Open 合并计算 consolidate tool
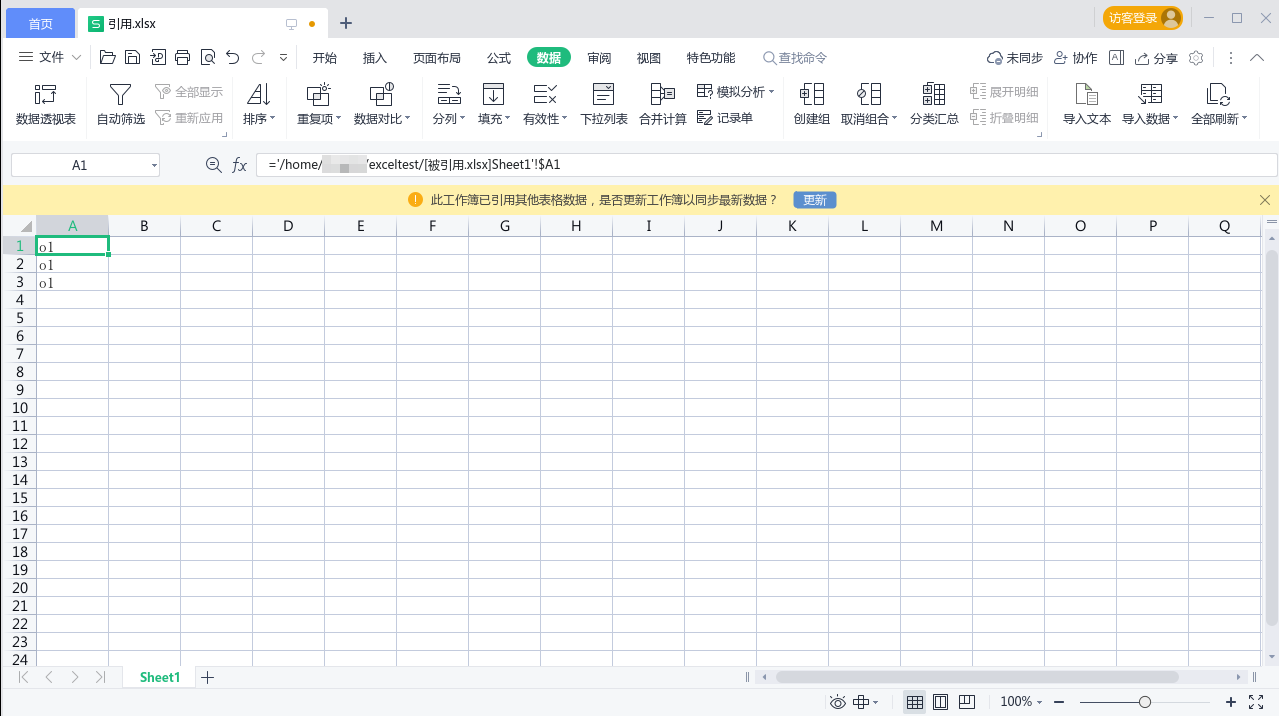 click(x=662, y=95)
